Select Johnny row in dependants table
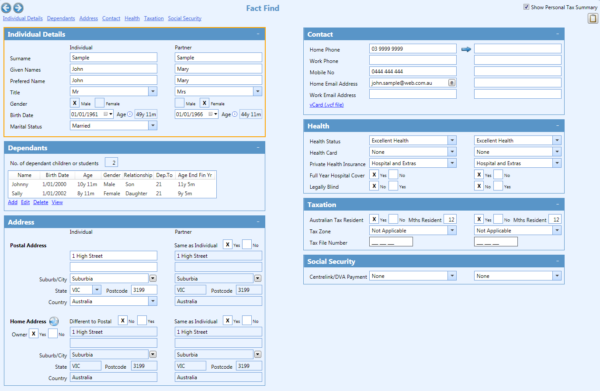 click(112, 184)
